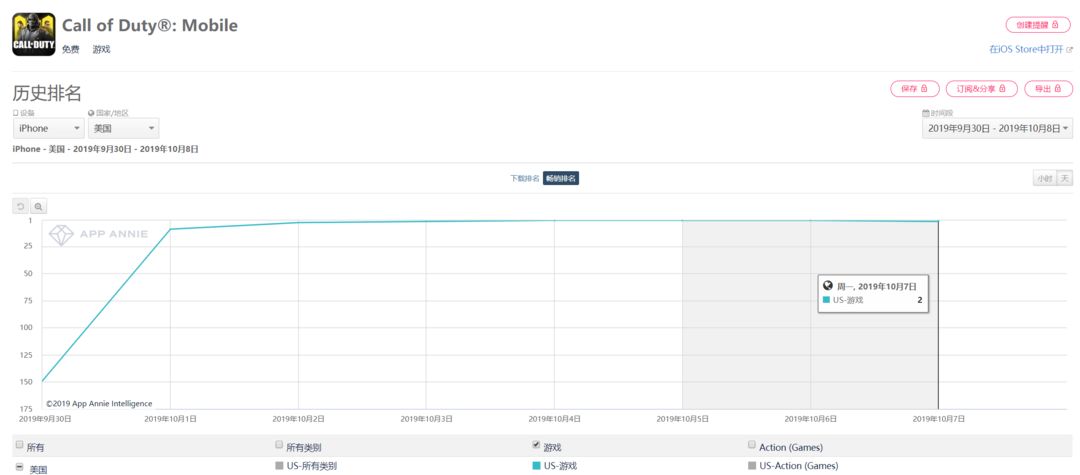Open the iPhone device dropdown

click(x=49, y=128)
